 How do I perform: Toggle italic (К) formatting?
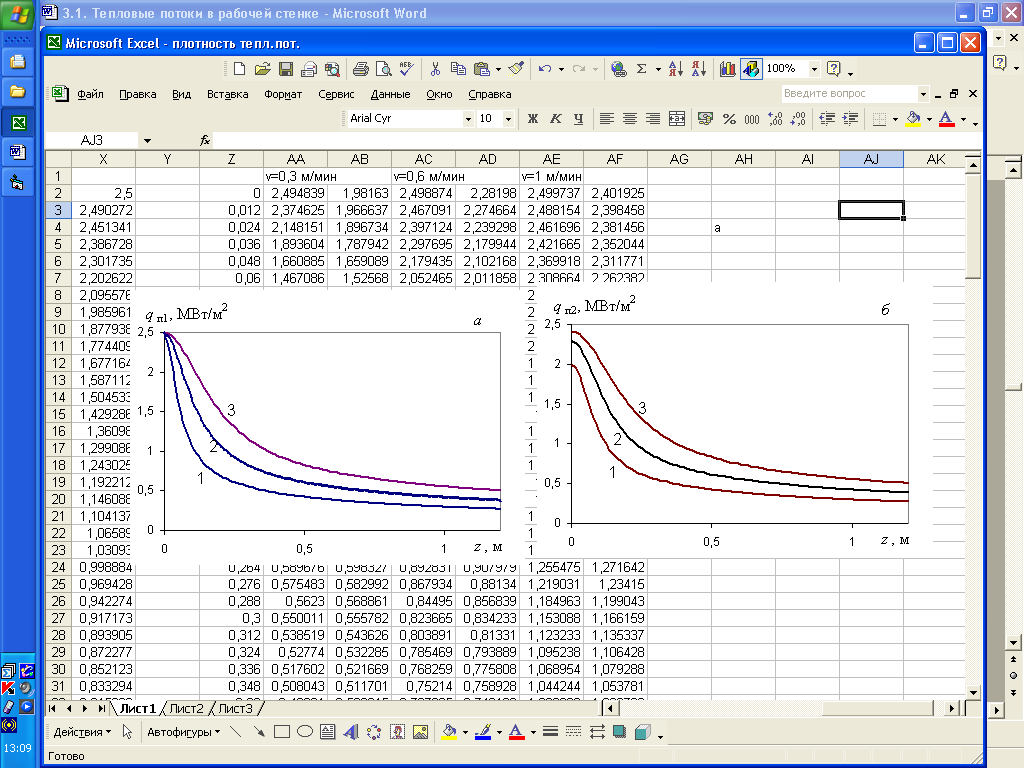pyautogui.click(x=556, y=118)
